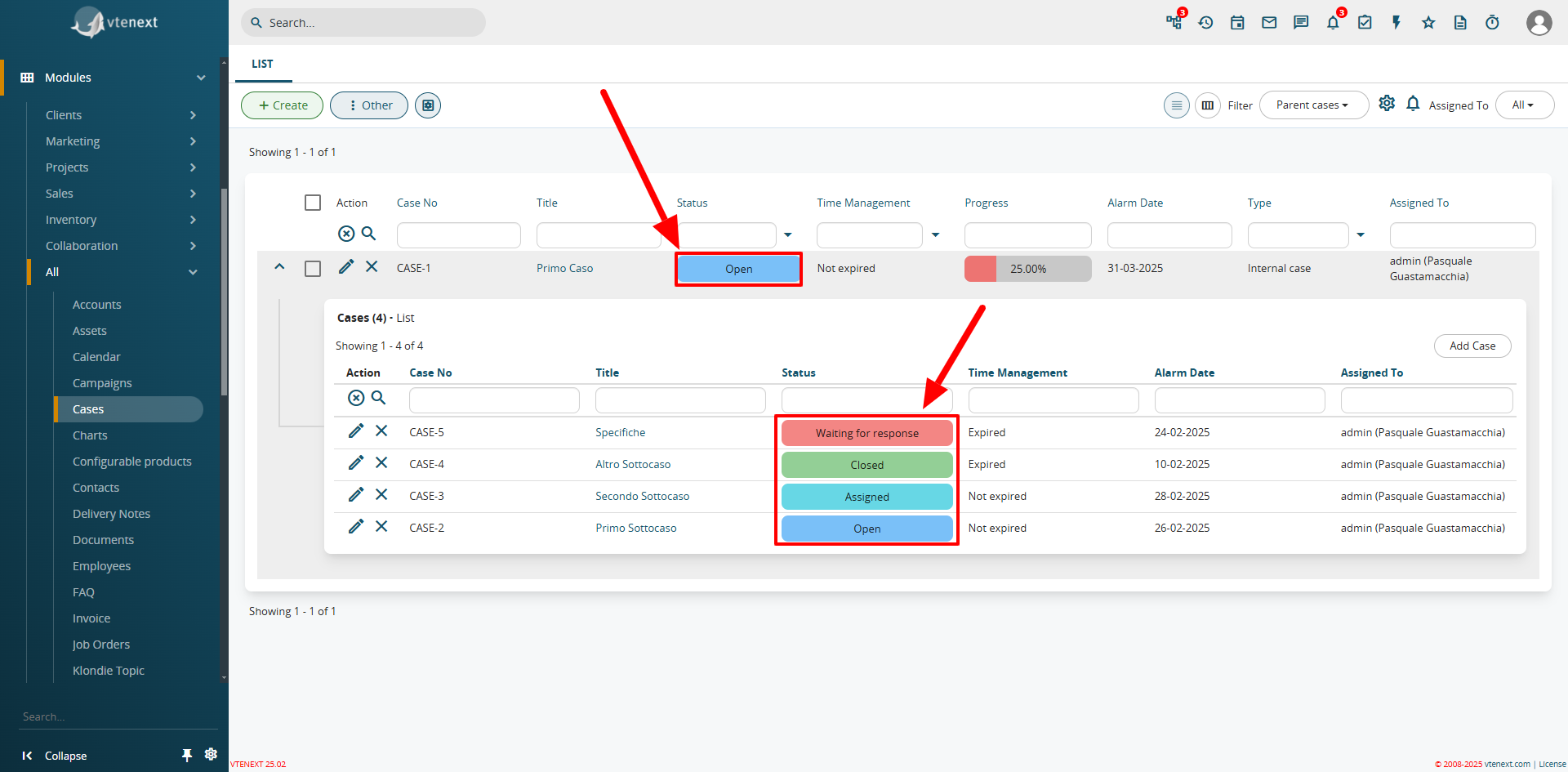Click the Waiting for response status badge

coord(866,433)
